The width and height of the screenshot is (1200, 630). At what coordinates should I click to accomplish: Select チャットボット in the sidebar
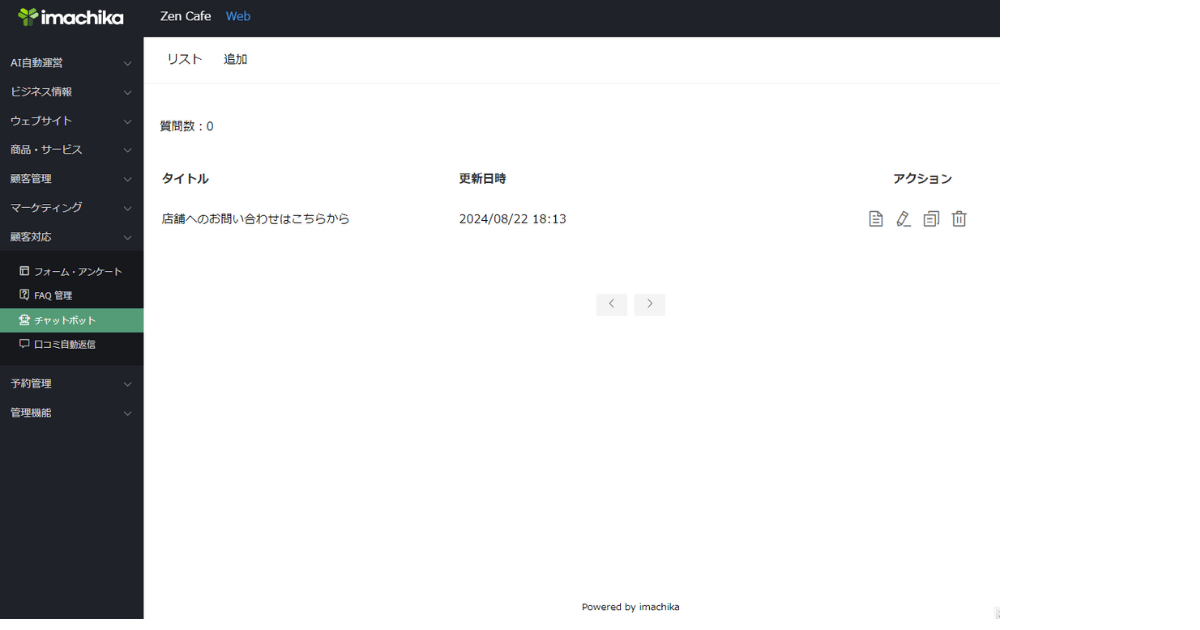pyautogui.click(x=72, y=320)
